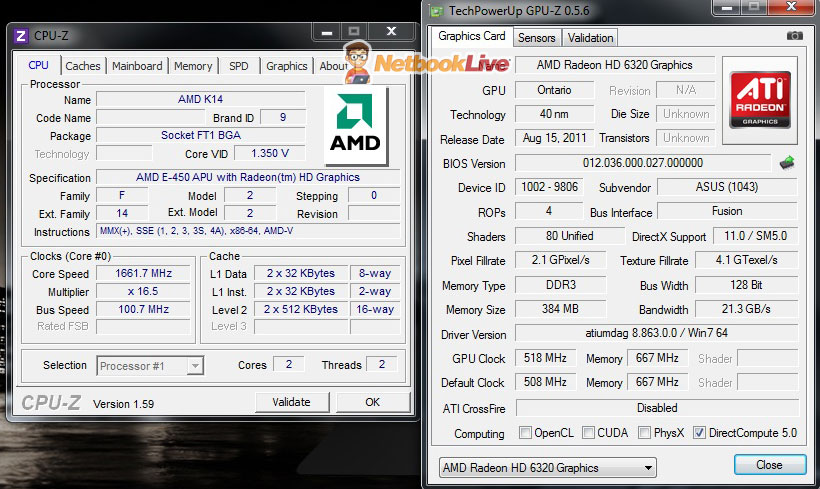Click the GPU field showing Ontario
This screenshot has width=820, height=489.
click(554, 90)
